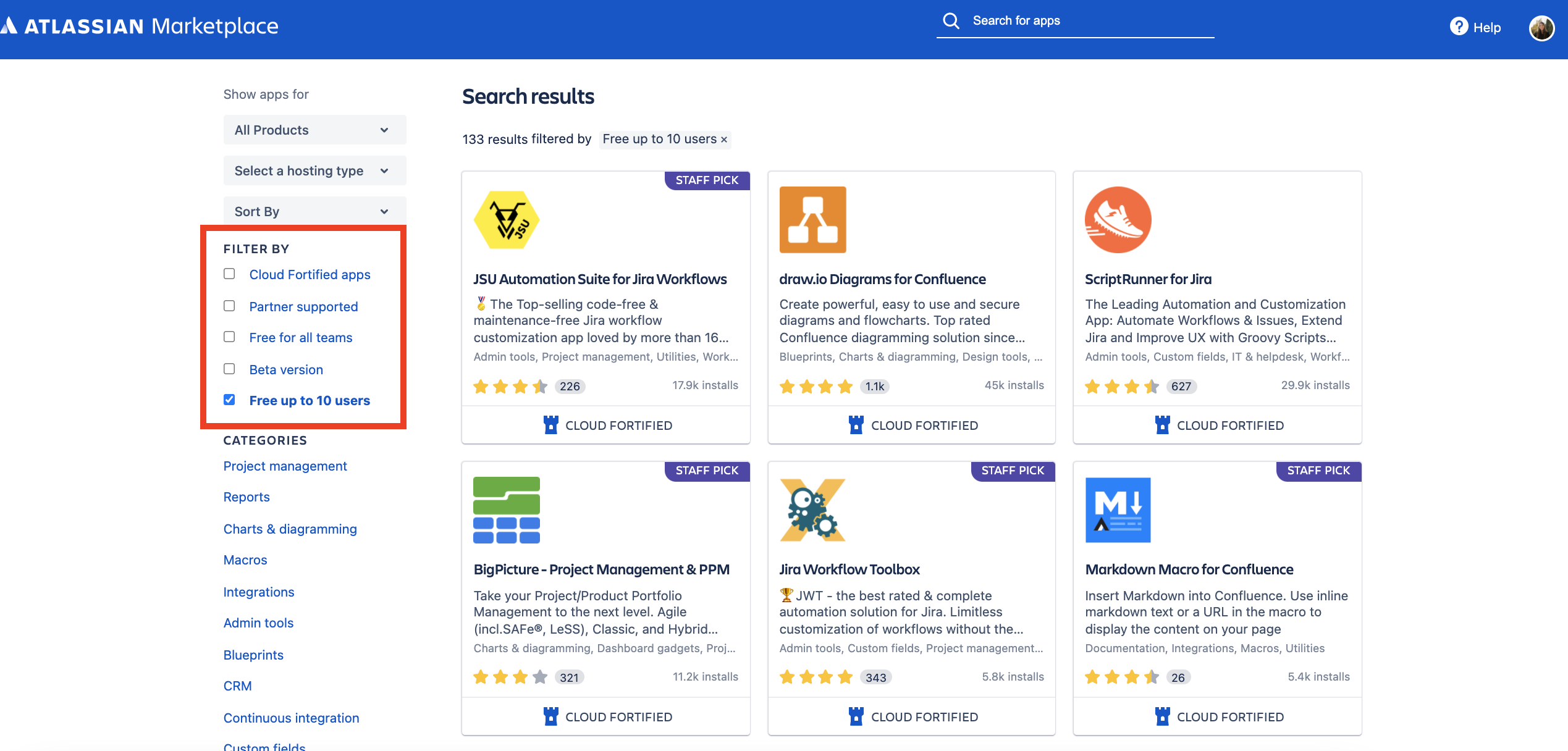Click the 343 review count on Jira Workflow Toolbox
1568x751 pixels.
tap(875, 678)
